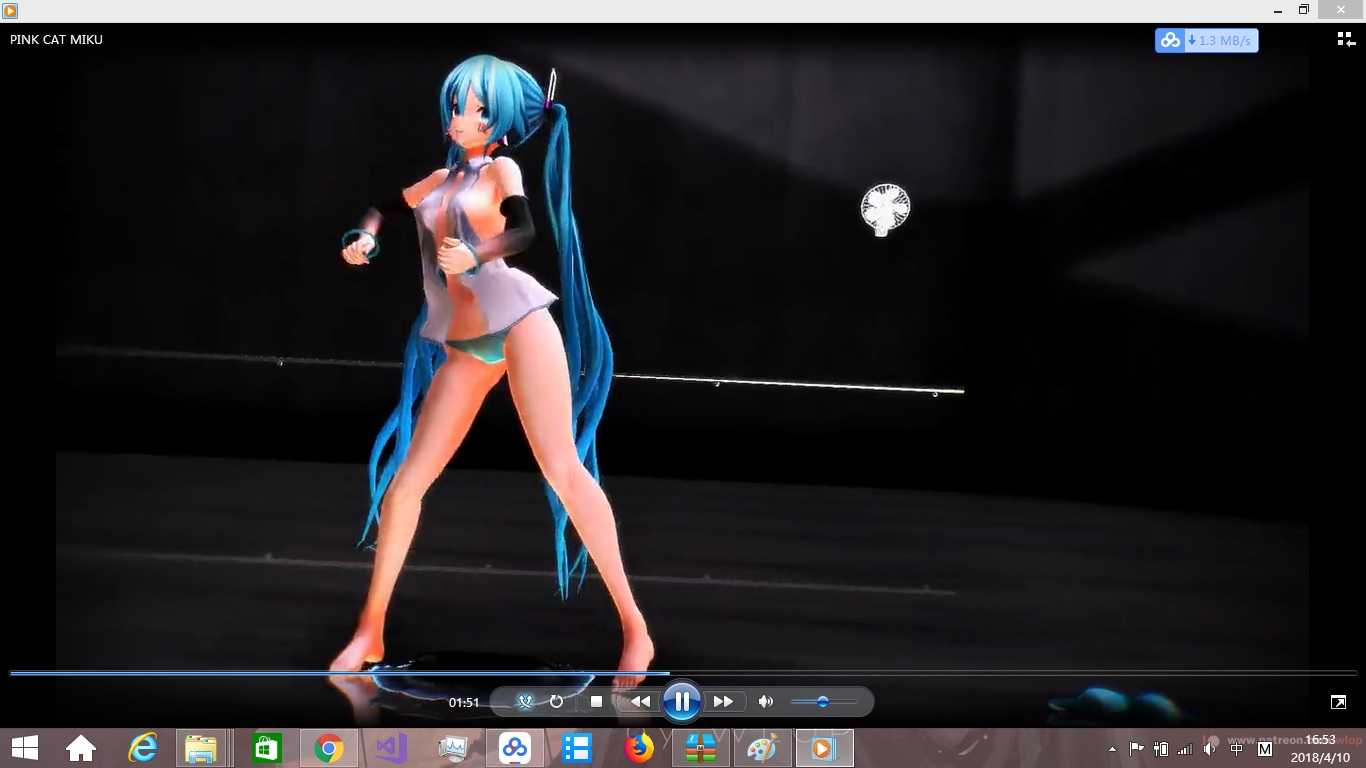Toggle shuffle mode in player controls
This screenshot has height=768, width=1366.
tap(525, 702)
